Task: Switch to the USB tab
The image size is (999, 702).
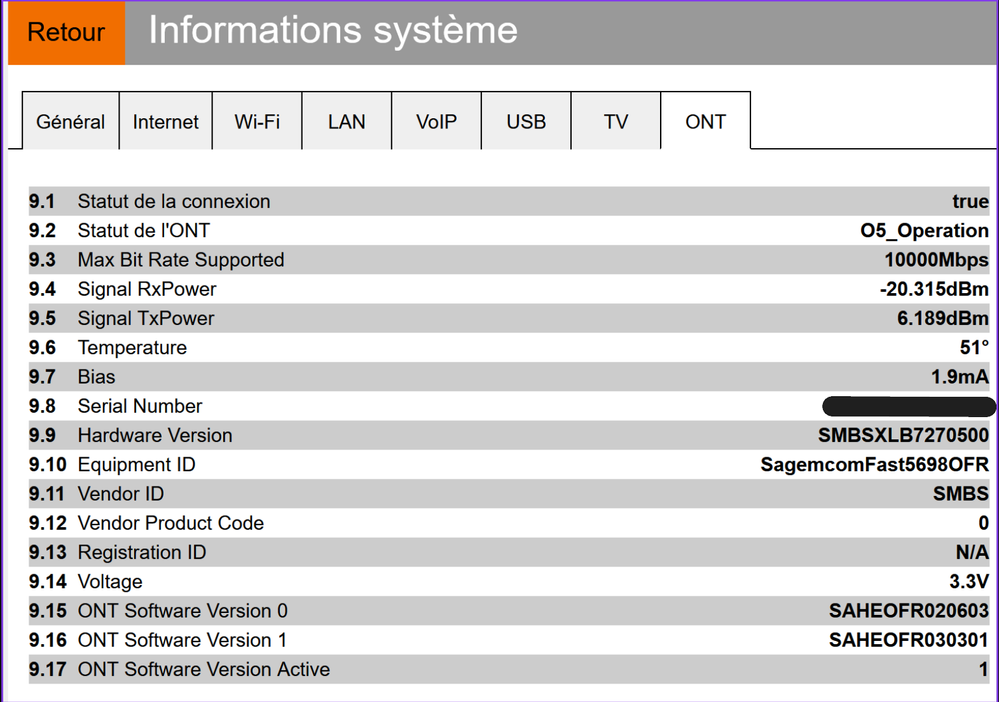Action: [x=526, y=122]
